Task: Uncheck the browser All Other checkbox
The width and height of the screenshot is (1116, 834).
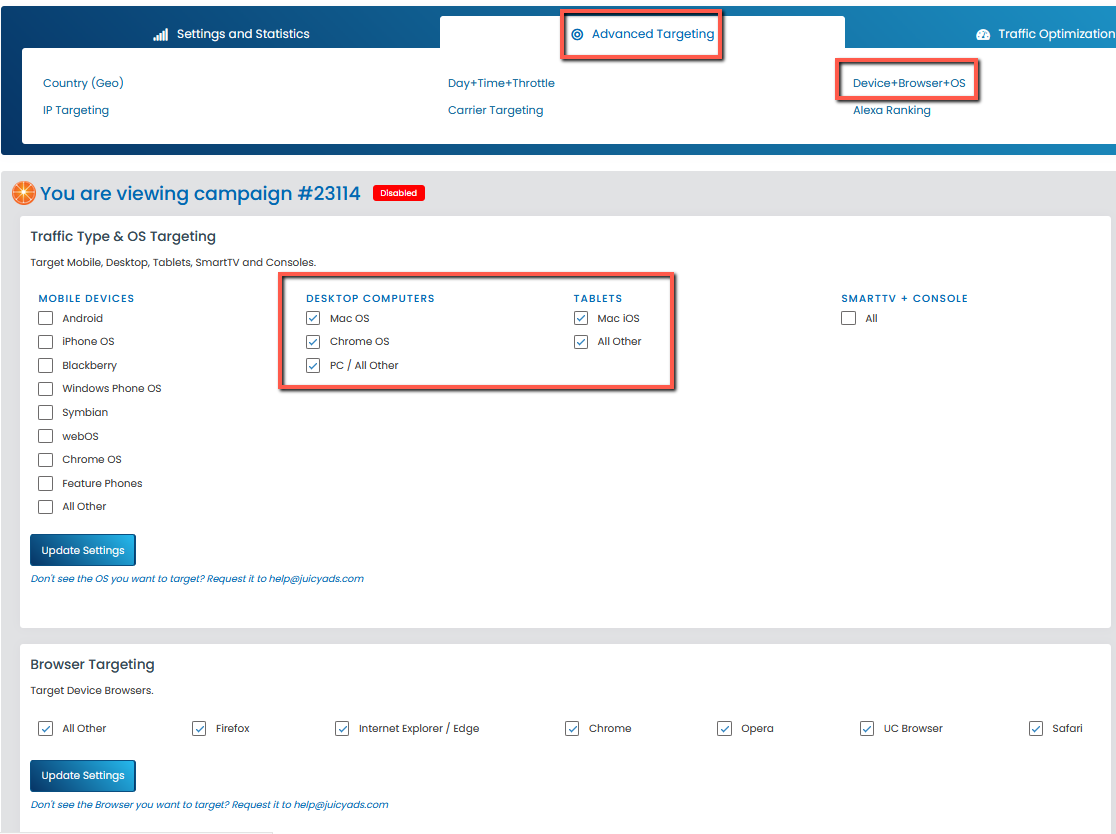Action: 46,728
